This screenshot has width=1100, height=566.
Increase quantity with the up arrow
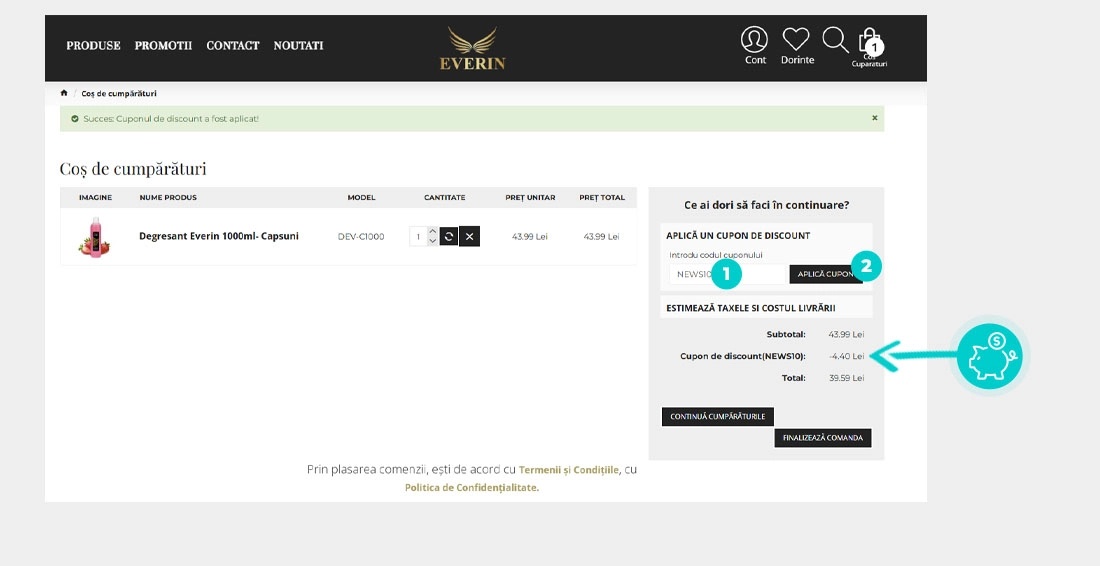click(x=432, y=231)
